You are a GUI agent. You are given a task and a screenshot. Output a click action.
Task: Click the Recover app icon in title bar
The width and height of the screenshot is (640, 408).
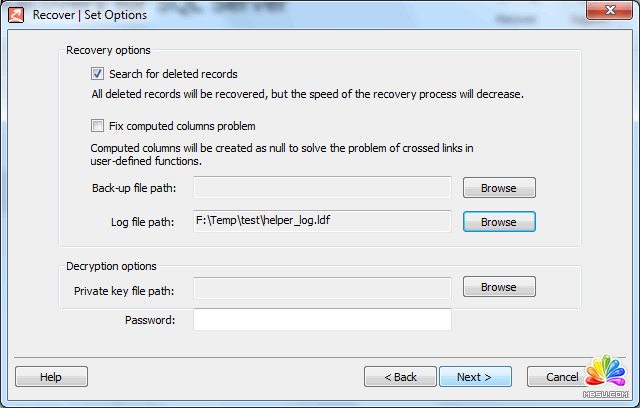pos(16,15)
